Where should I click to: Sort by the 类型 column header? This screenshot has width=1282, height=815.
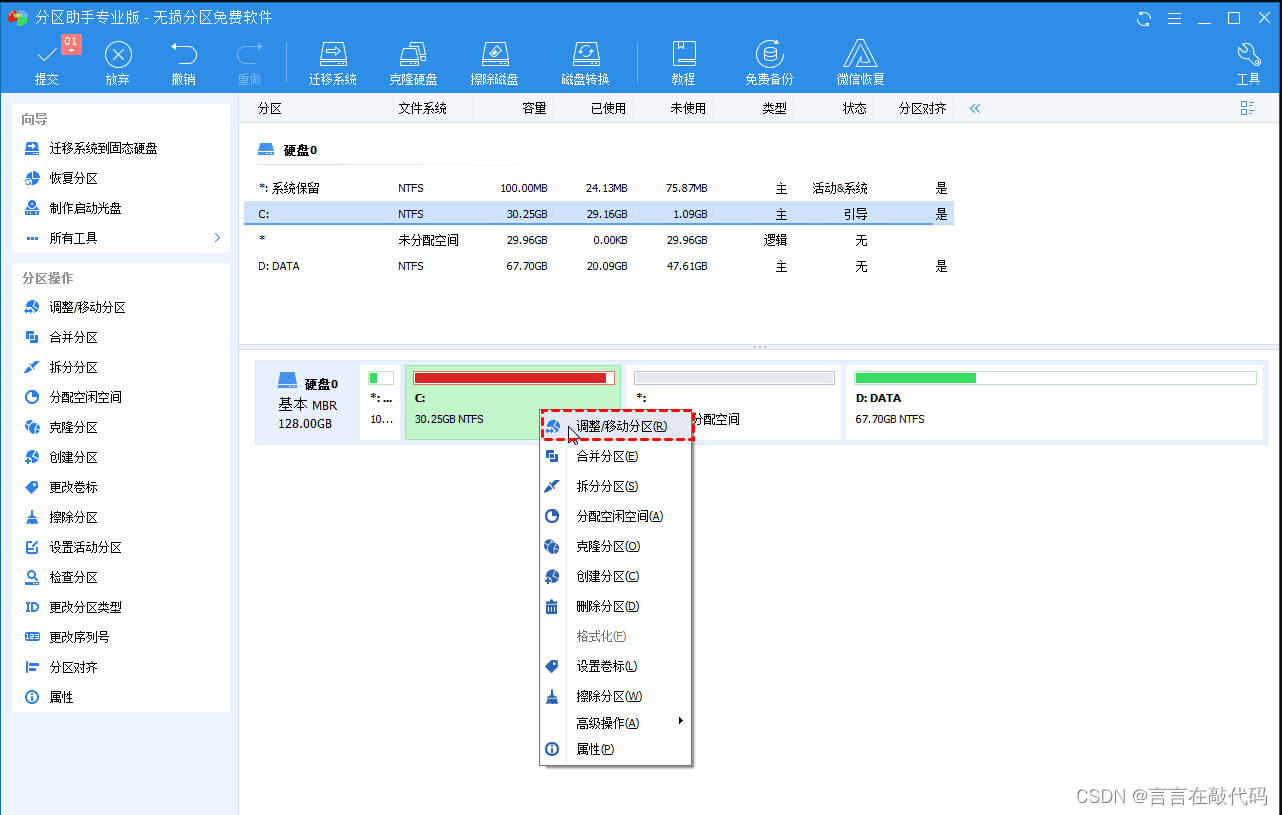[x=774, y=108]
